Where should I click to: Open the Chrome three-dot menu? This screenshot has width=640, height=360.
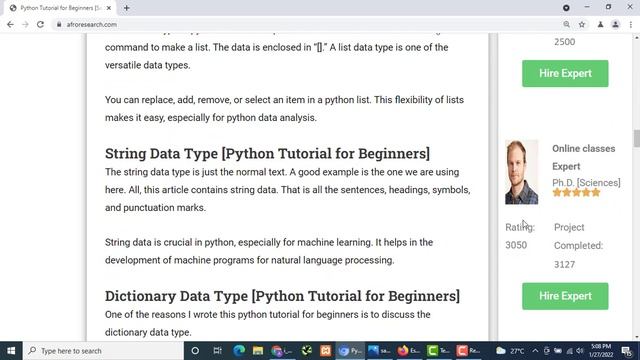[631, 24]
